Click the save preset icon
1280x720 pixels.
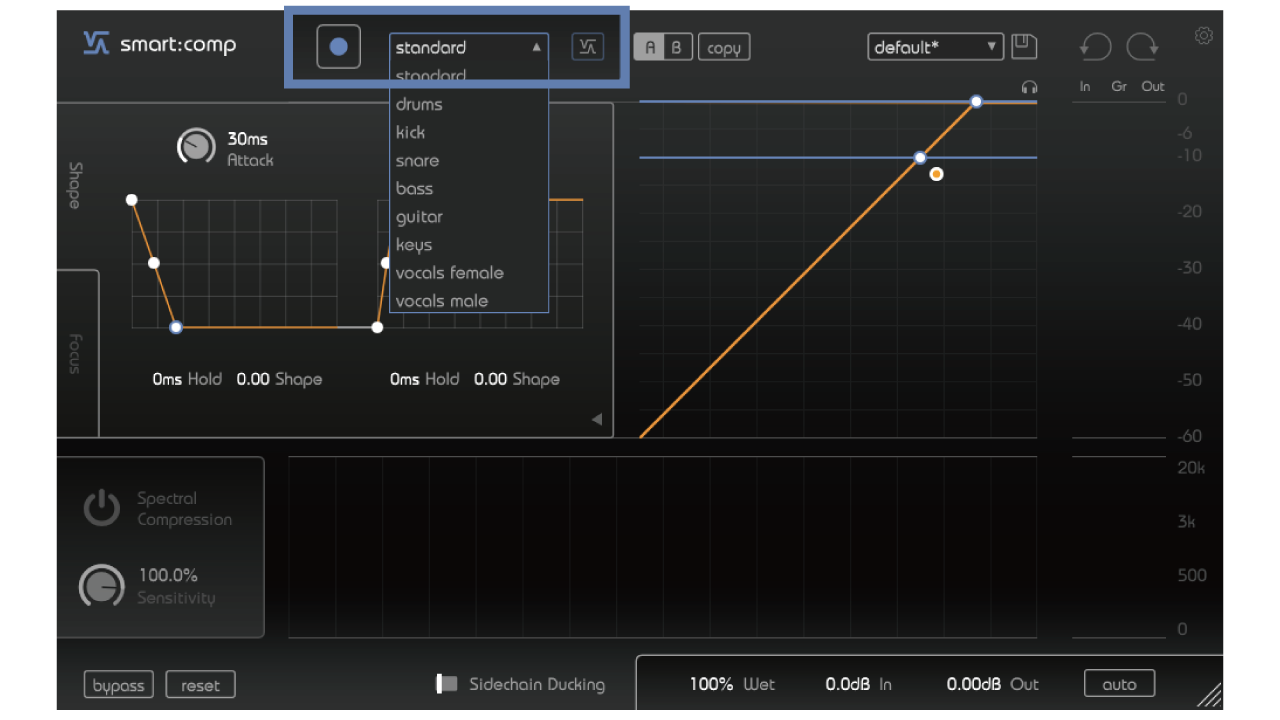(1023, 46)
